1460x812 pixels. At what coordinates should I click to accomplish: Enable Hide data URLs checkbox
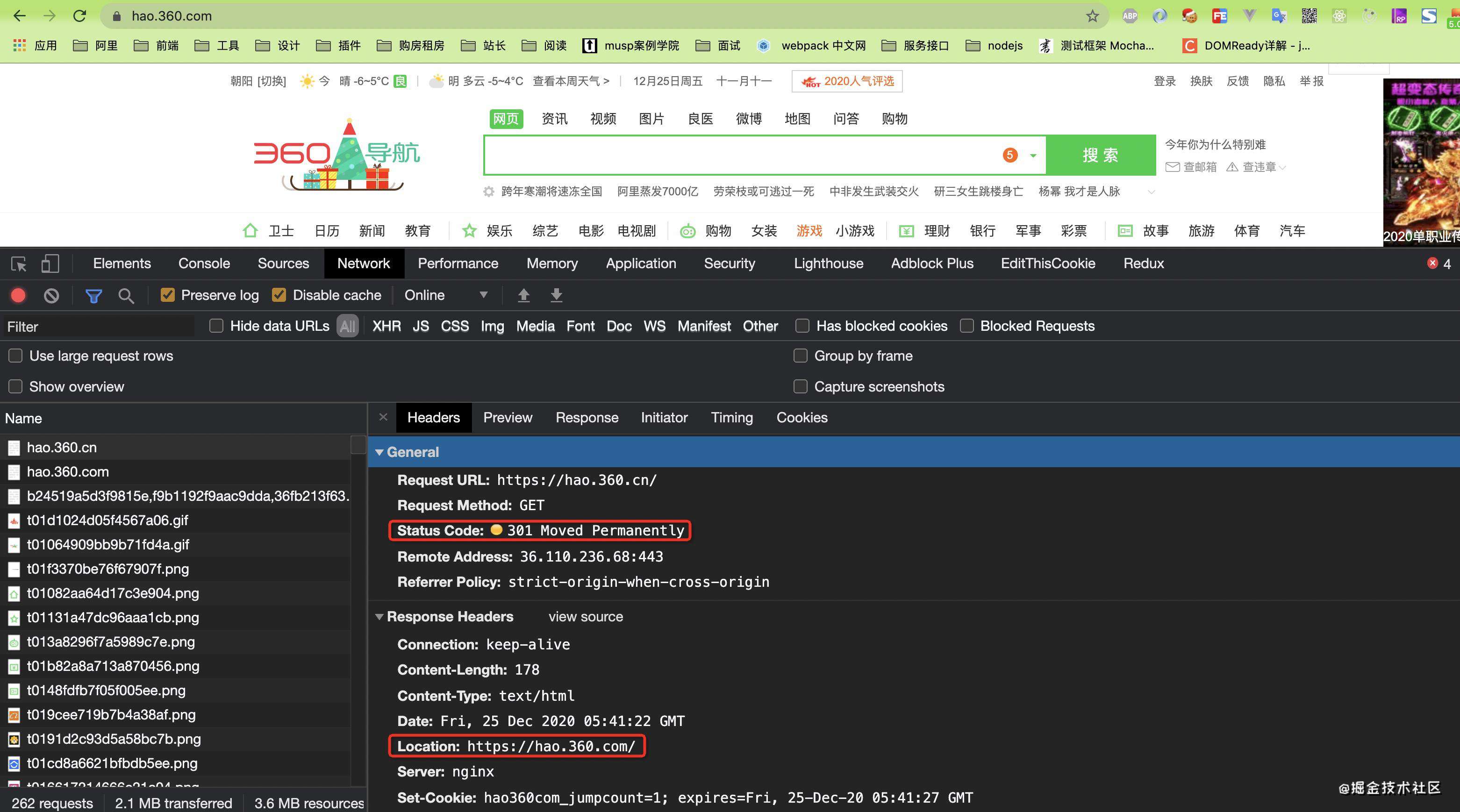pos(216,326)
